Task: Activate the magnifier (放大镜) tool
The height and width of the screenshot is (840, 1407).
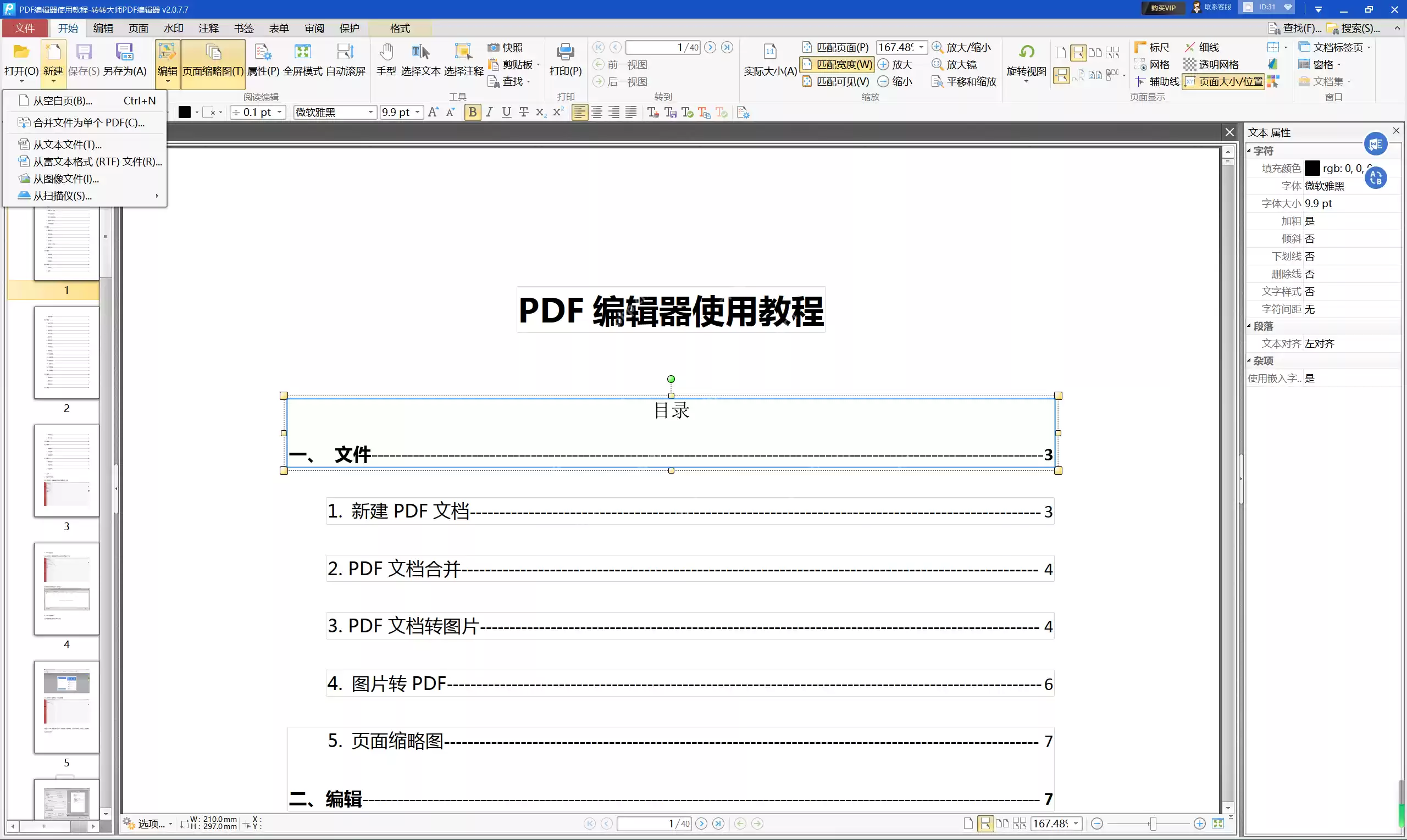Action: 956,64
